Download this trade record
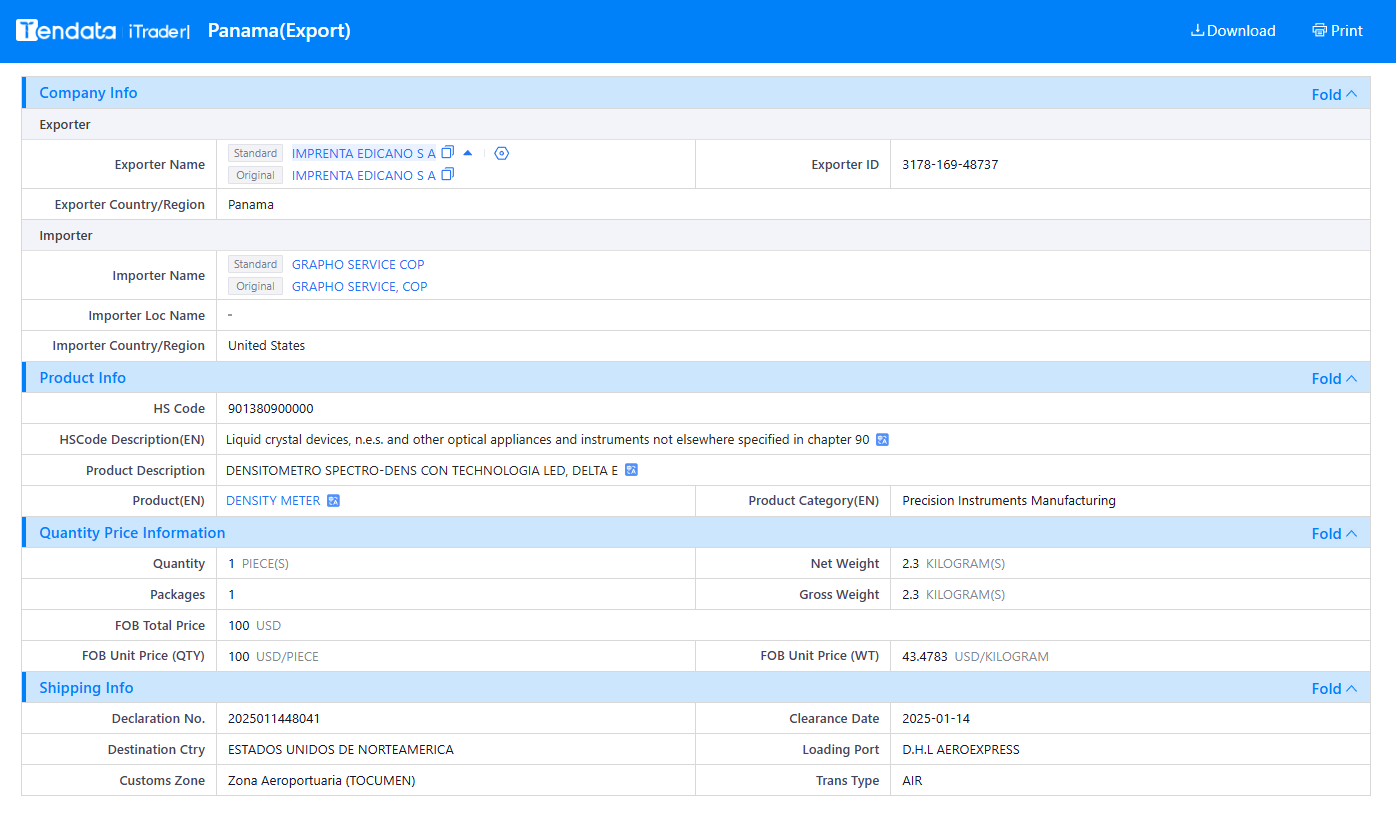This screenshot has width=1396, height=818. pos(1233,31)
